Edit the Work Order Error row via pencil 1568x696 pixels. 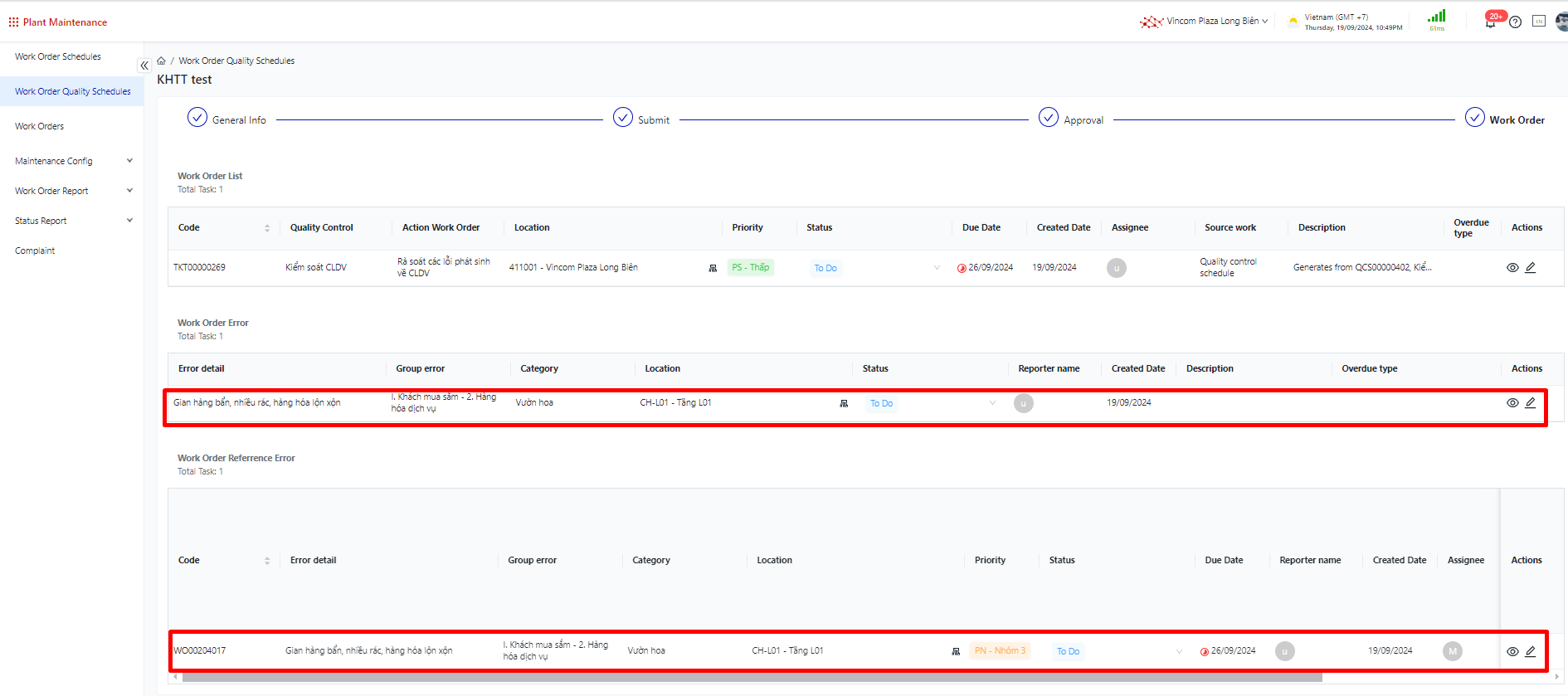1531,403
